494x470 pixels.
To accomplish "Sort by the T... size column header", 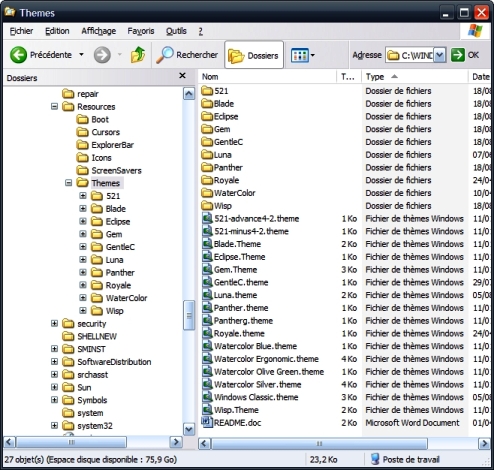I will [x=349, y=77].
